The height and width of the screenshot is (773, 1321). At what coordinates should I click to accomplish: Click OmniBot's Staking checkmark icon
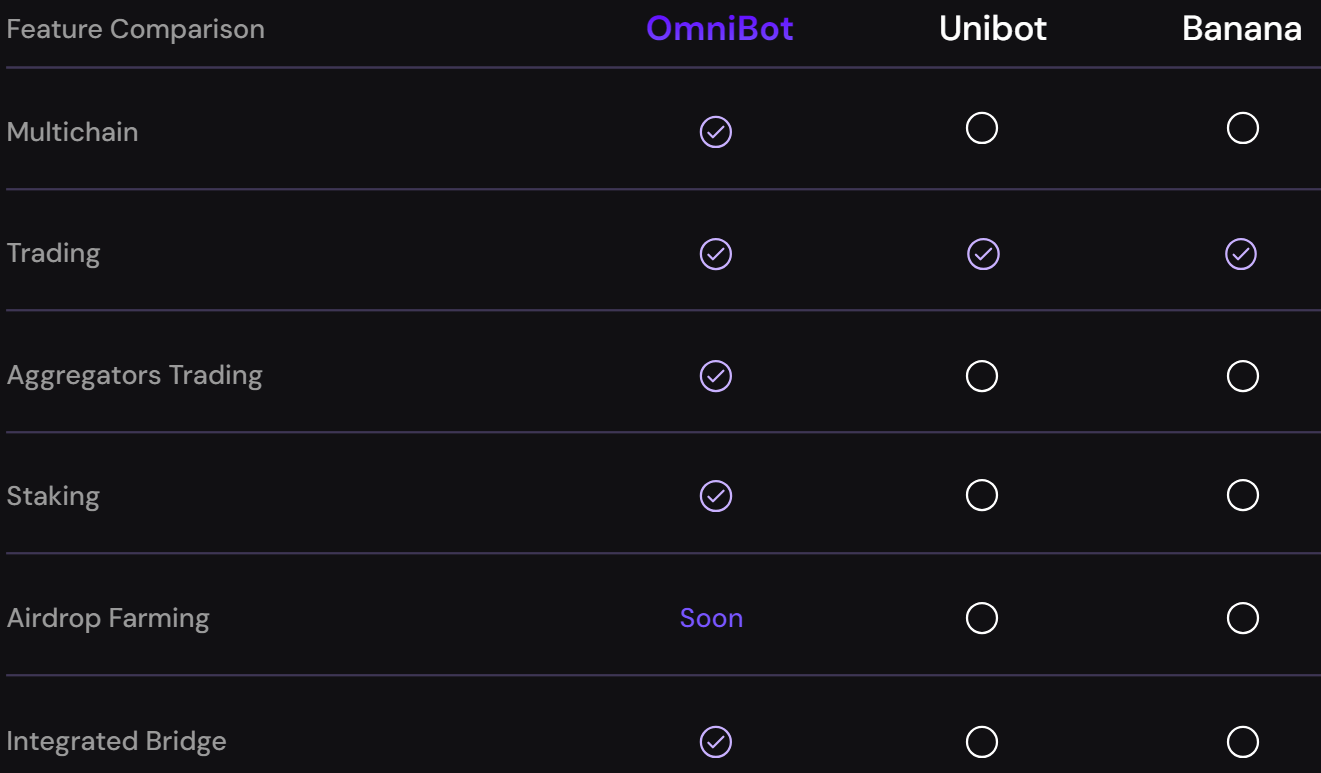point(716,496)
